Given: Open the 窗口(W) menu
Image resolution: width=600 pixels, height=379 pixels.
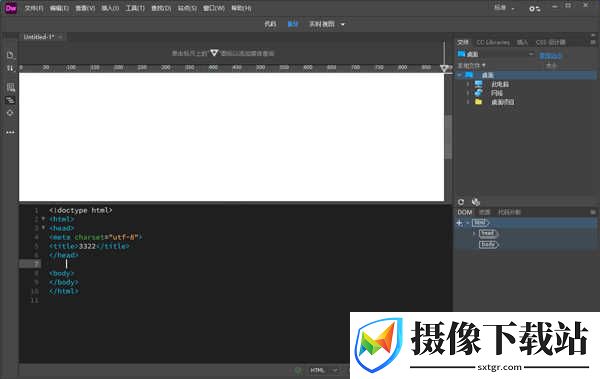Looking at the screenshot, I should (214, 8).
